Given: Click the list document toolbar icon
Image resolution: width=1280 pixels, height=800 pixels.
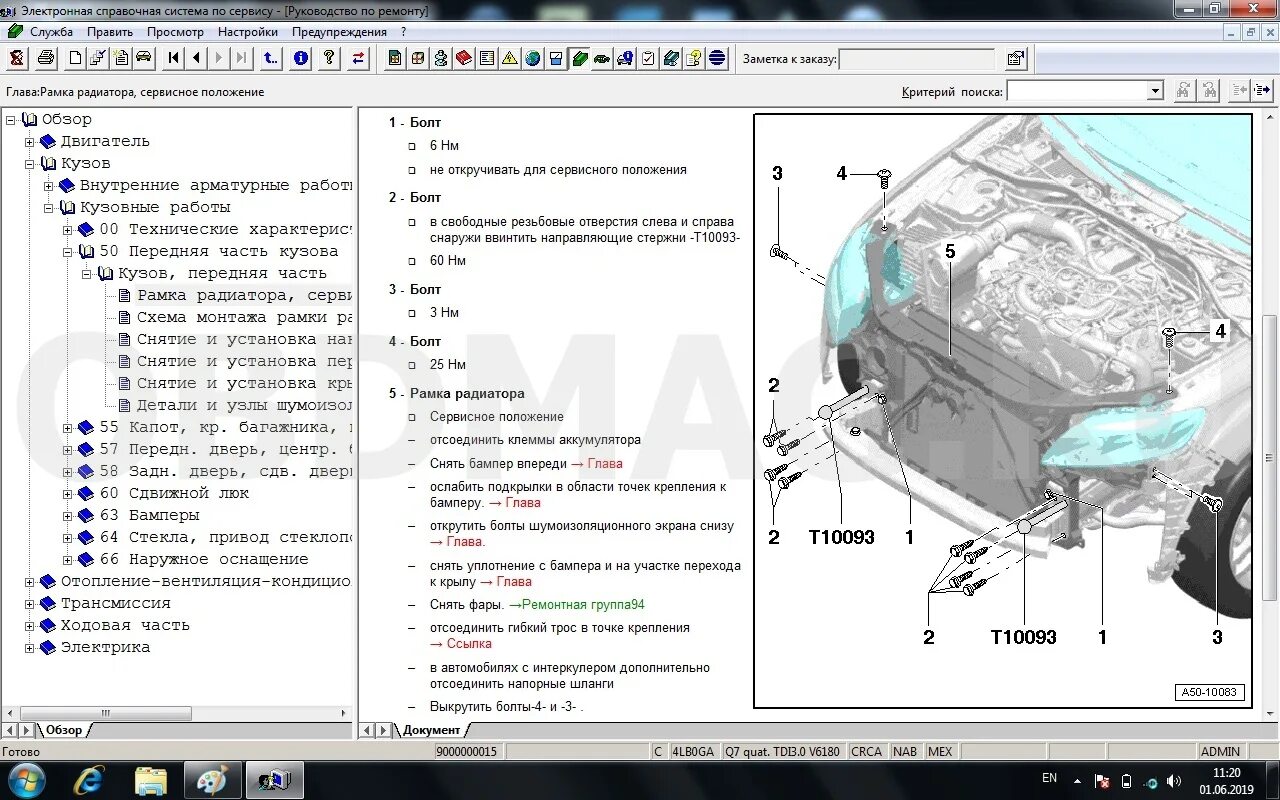Looking at the screenshot, I should (487, 58).
